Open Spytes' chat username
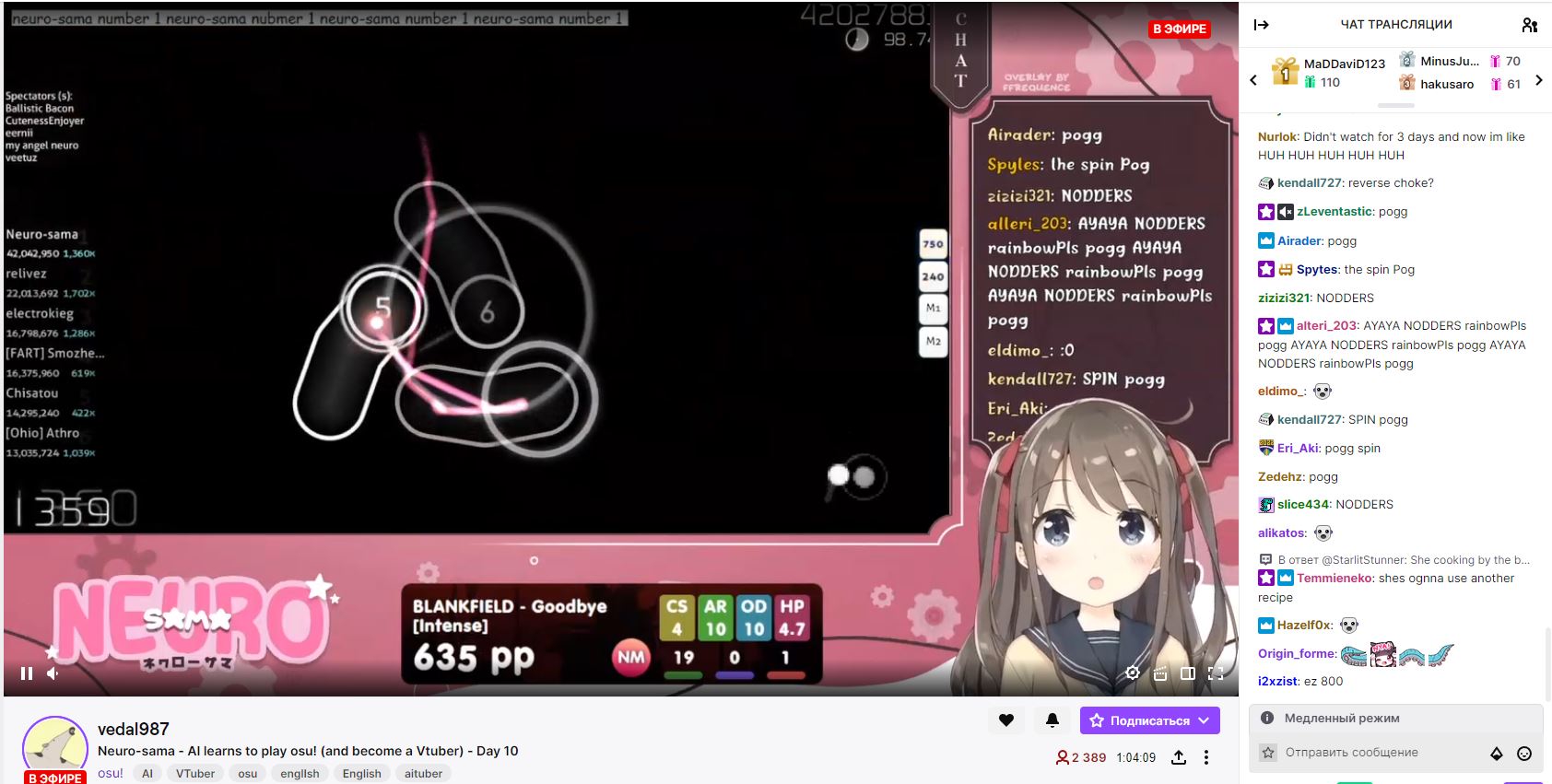The height and width of the screenshot is (784, 1552). coord(1317,270)
